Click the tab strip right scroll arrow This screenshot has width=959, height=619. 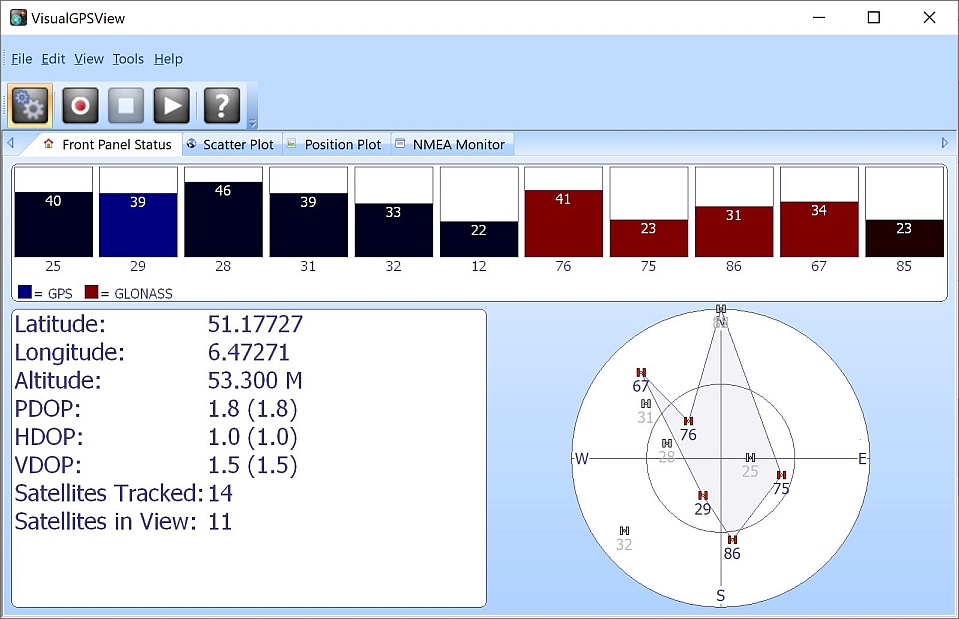tap(944, 143)
